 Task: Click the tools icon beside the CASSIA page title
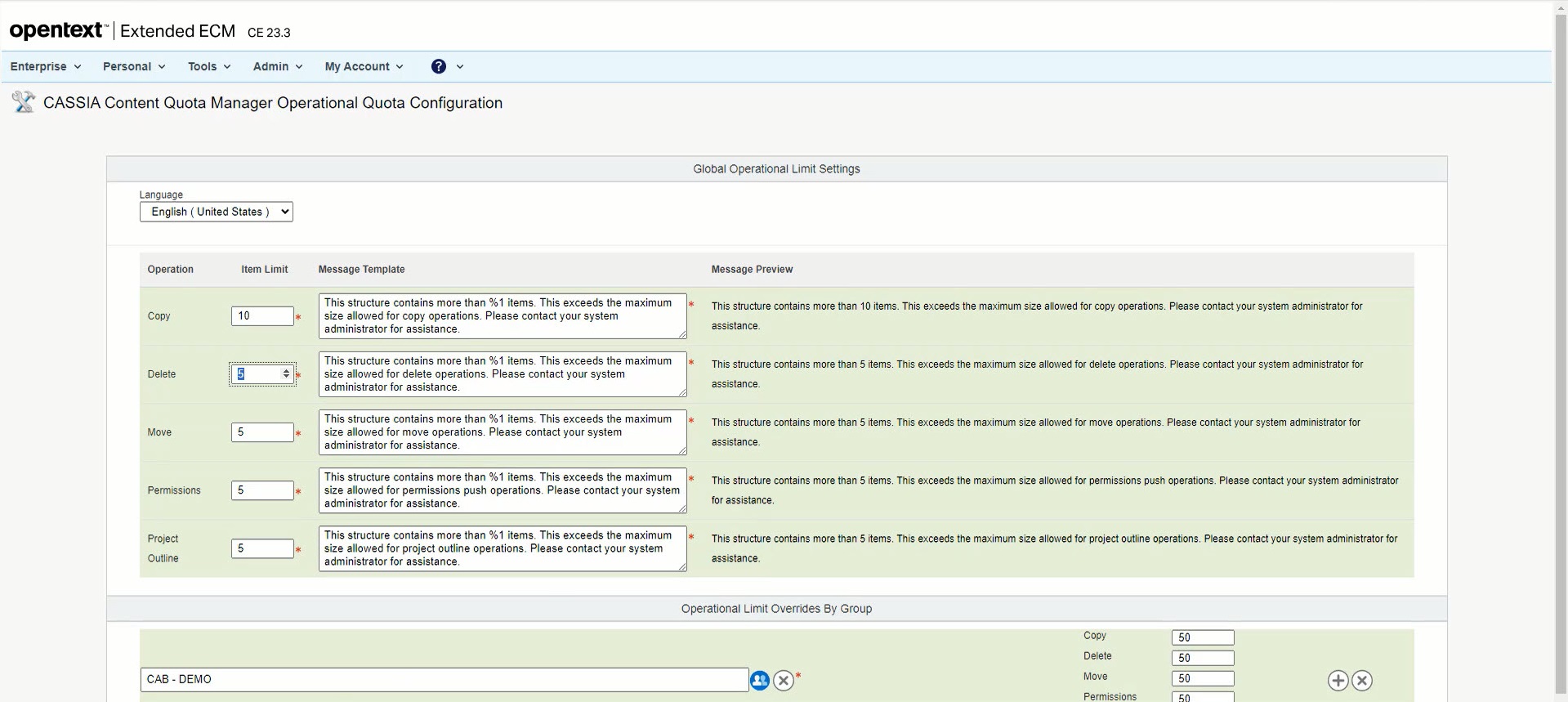click(23, 102)
